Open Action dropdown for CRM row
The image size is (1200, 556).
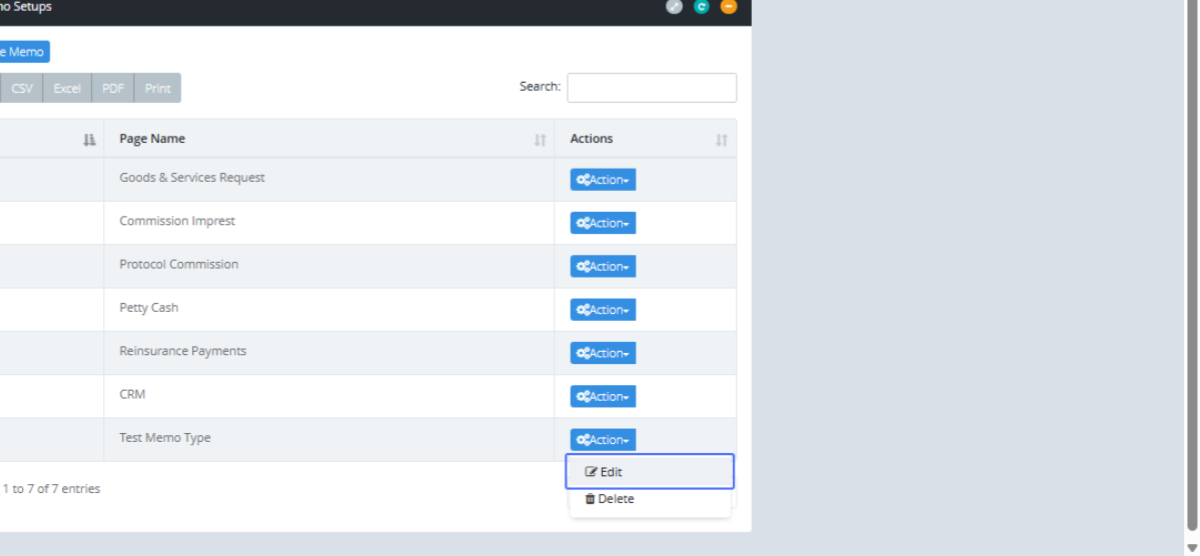pyautogui.click(x=603, y=397)
